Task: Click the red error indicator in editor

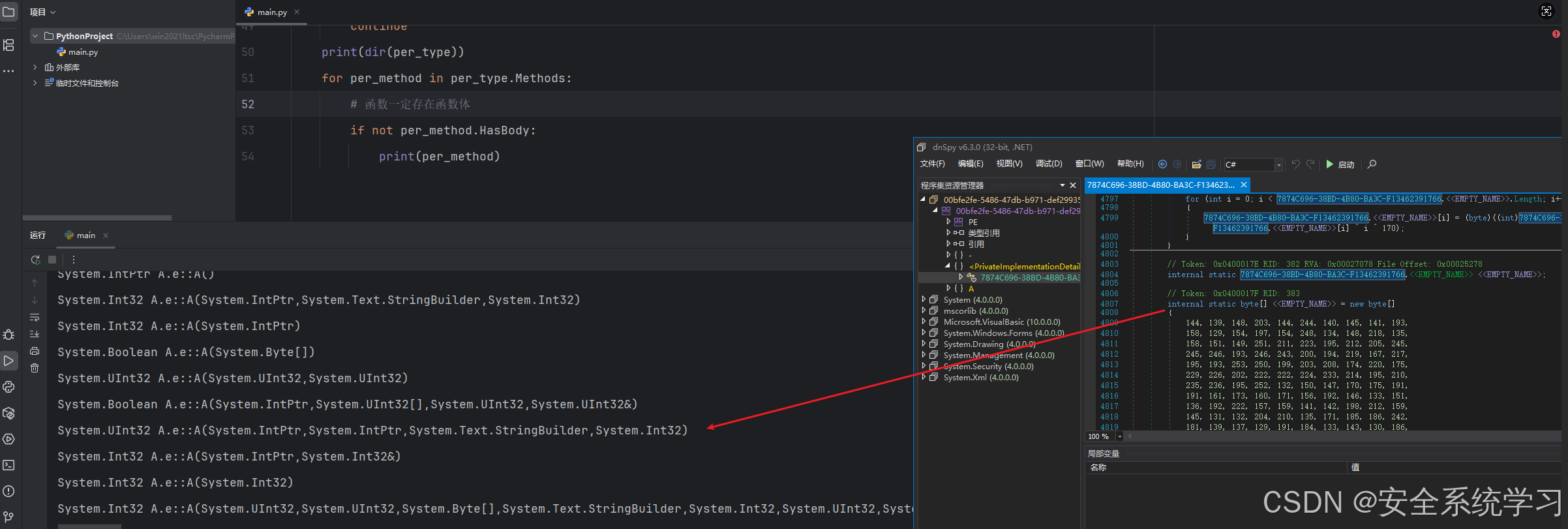Action: point(1556,34)
